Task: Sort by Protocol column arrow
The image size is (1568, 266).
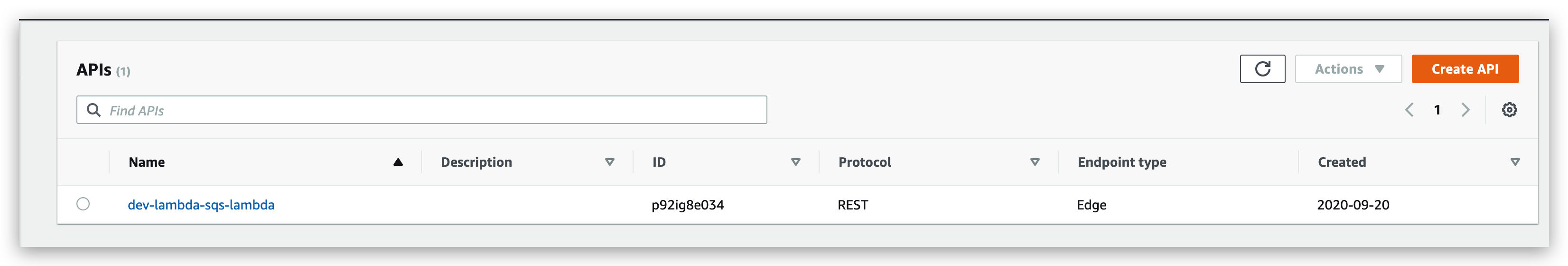Action: click(x=1035, y=162)
